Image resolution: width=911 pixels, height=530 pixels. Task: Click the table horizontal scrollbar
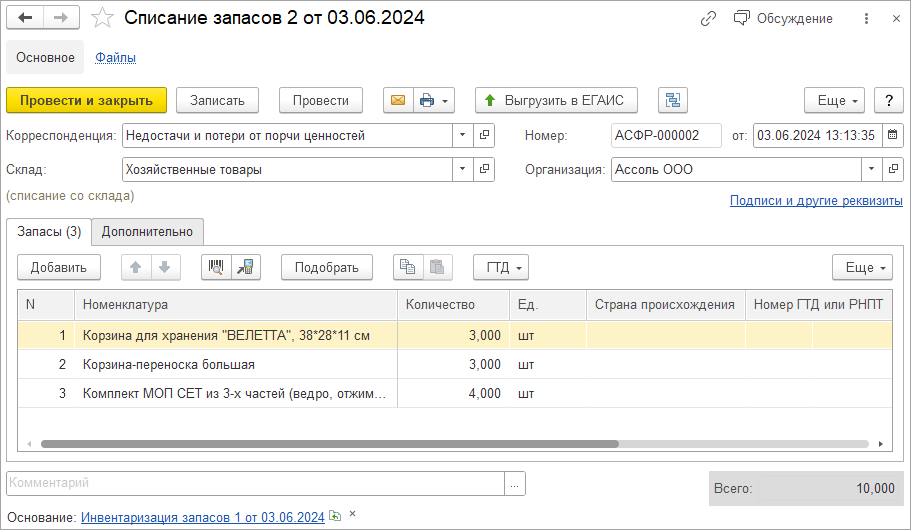(x=330, y=443)
